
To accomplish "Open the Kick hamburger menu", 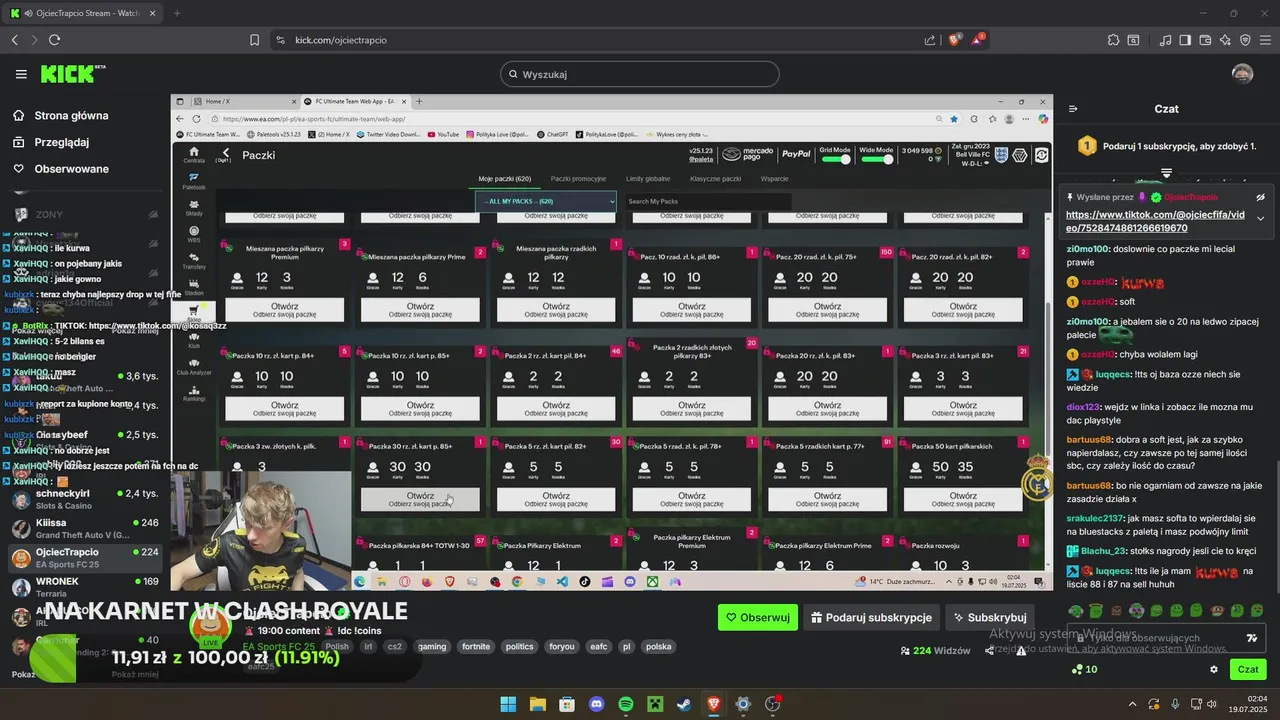I will 21,74.
